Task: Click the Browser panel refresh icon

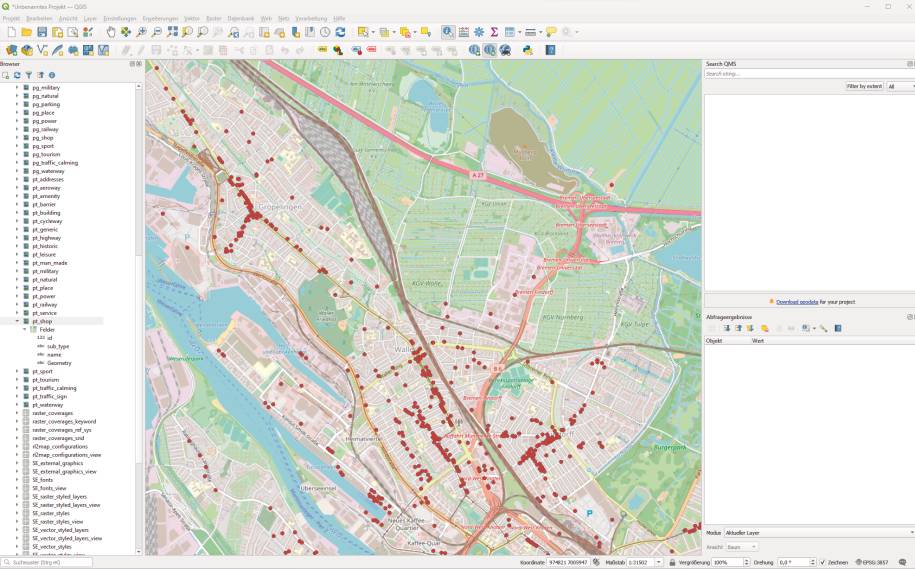Action: pyautogui.click(x=17, y=75)
